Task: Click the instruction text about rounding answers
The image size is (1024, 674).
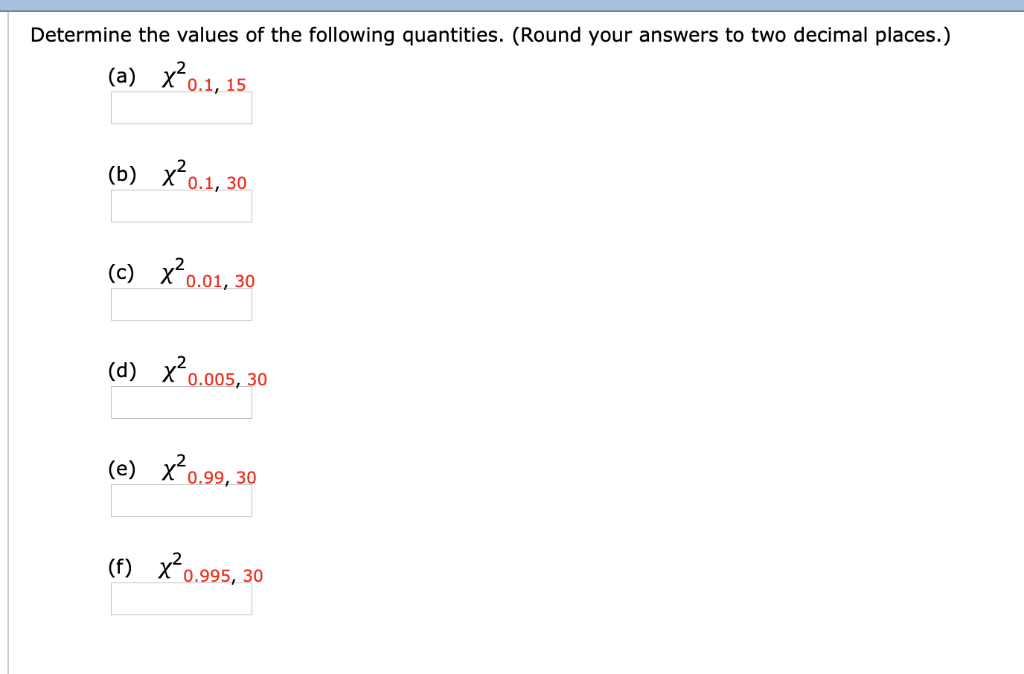Action: (x=489, y=35)
